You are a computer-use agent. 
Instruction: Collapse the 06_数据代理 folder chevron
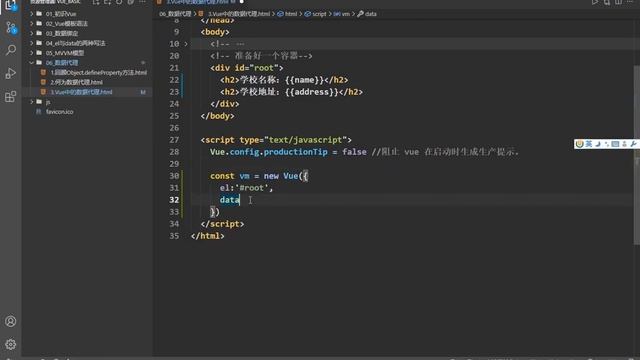point(32,63)
